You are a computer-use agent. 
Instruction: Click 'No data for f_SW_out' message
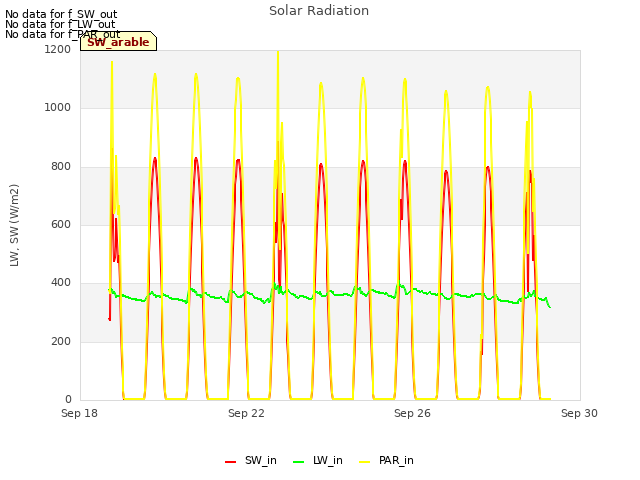(61, 14)
